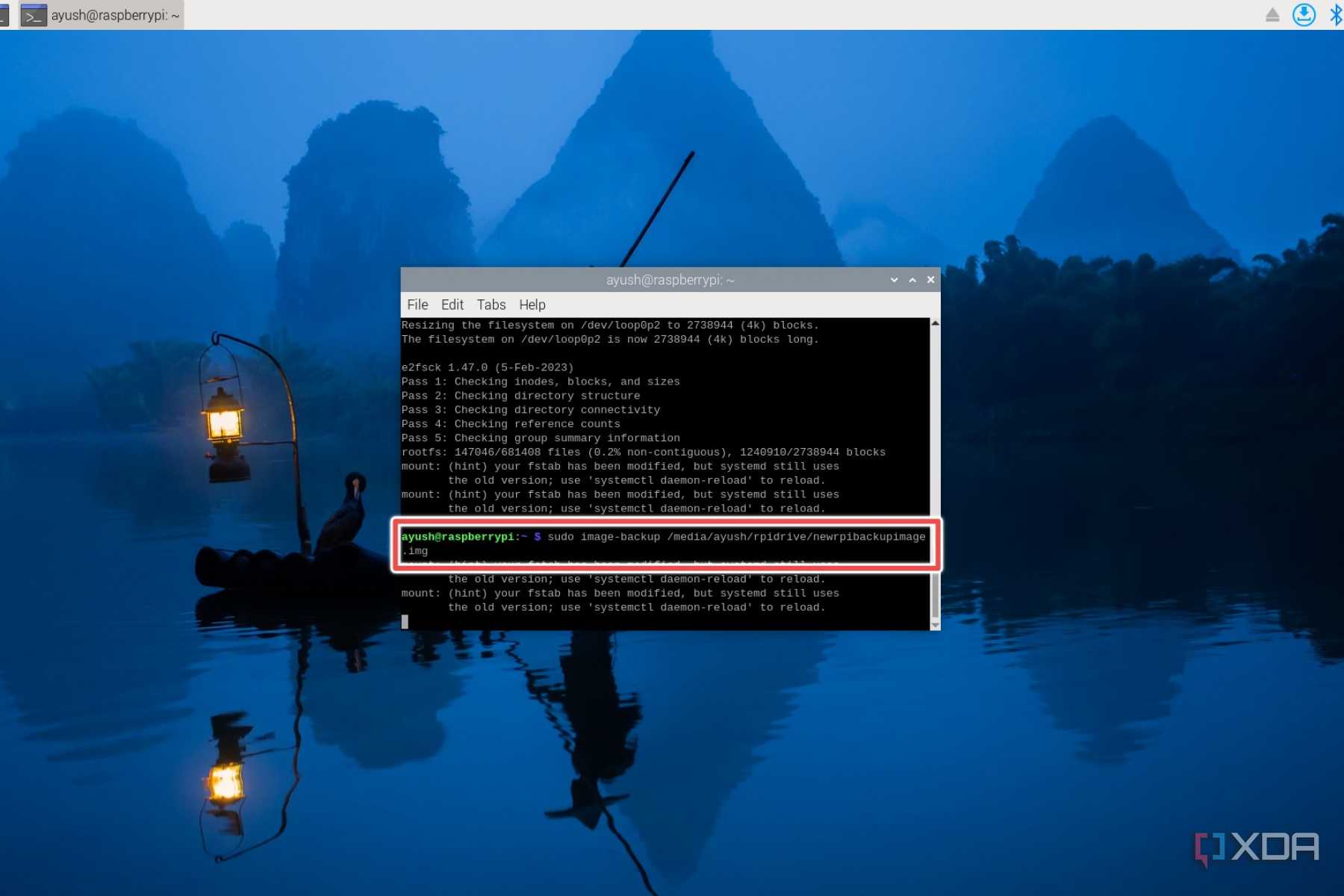Click the eject media icon in panel
1344x896 pixels.
pos(1273,15)
